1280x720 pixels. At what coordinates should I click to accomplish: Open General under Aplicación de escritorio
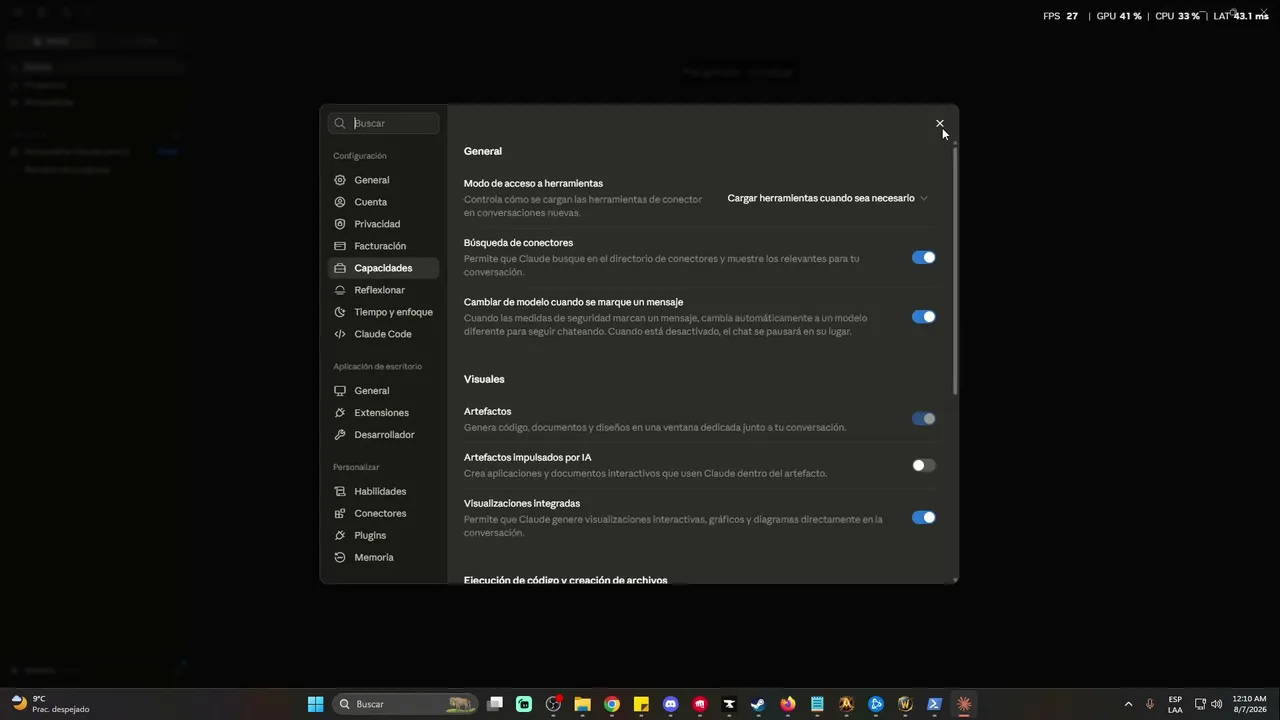pos(383,391)
